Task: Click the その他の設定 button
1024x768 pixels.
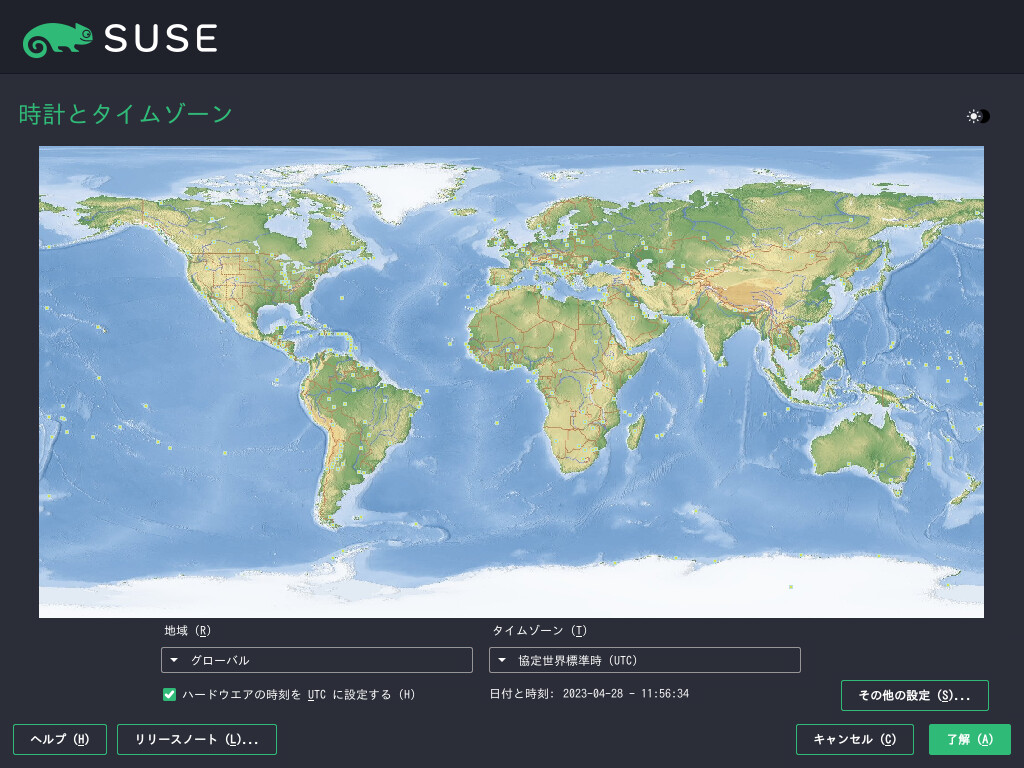Action: coord(914,695)
